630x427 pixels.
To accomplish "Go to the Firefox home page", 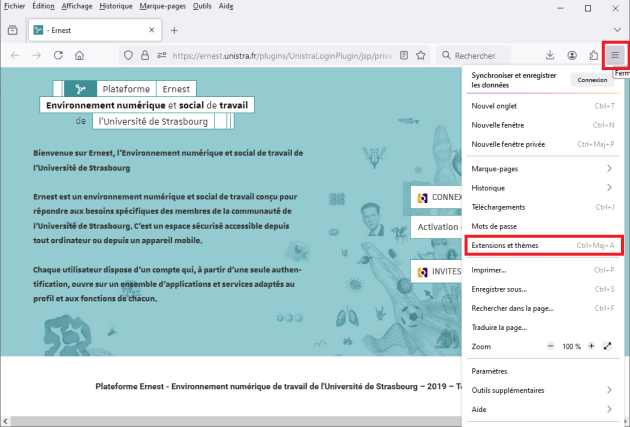I will click(x=80, y=55).
